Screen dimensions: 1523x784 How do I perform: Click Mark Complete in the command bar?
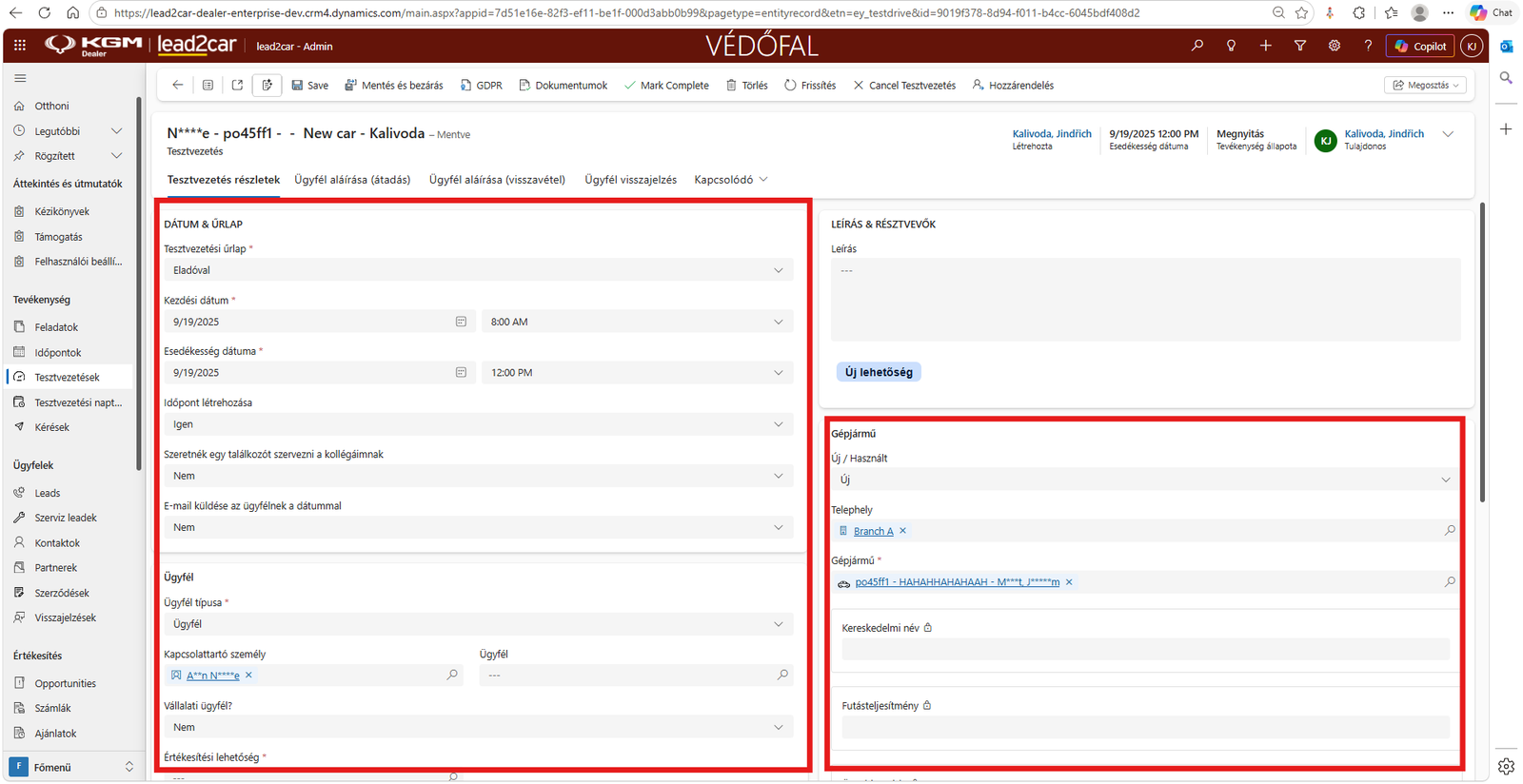point(666,86)
